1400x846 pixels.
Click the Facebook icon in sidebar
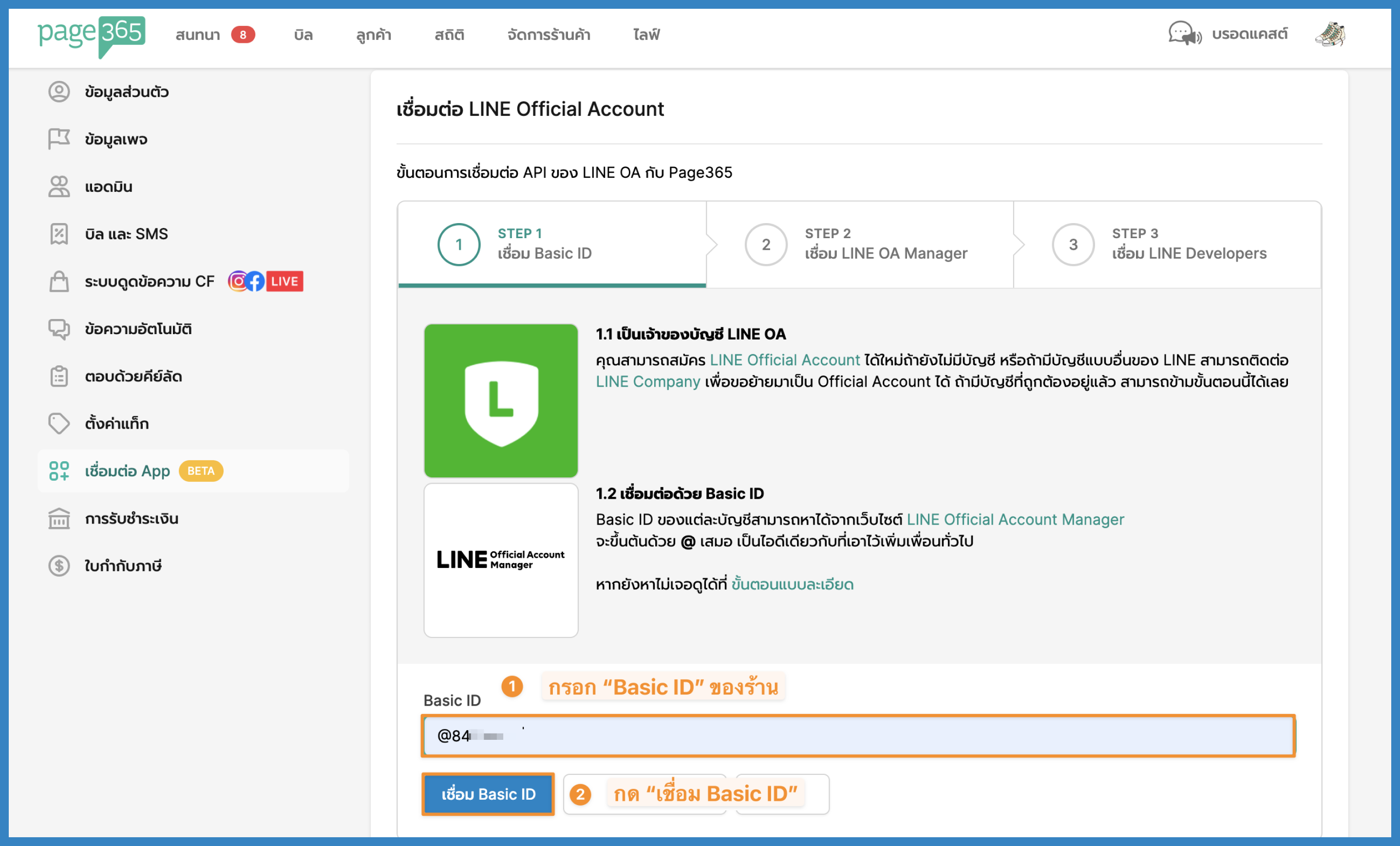255,281
